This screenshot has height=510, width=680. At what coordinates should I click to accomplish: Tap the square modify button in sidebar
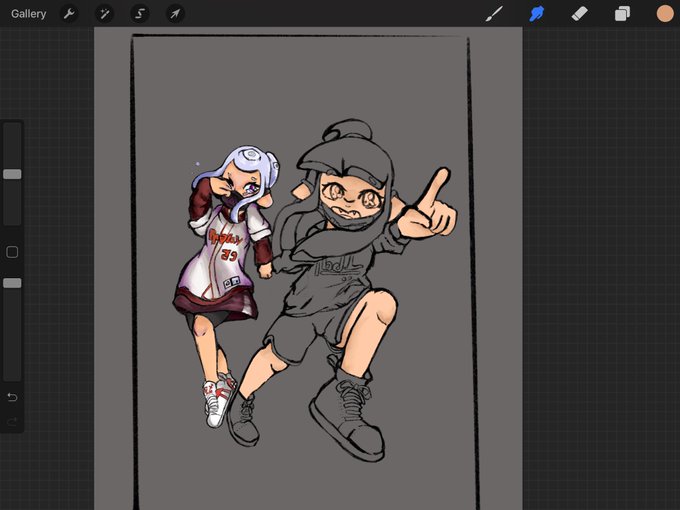tap(12, 252)
